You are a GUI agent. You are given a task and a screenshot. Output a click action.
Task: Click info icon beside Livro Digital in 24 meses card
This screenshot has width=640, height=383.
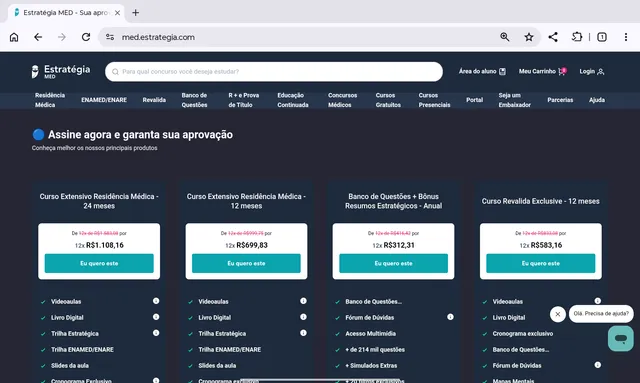[x=156, y=317]
